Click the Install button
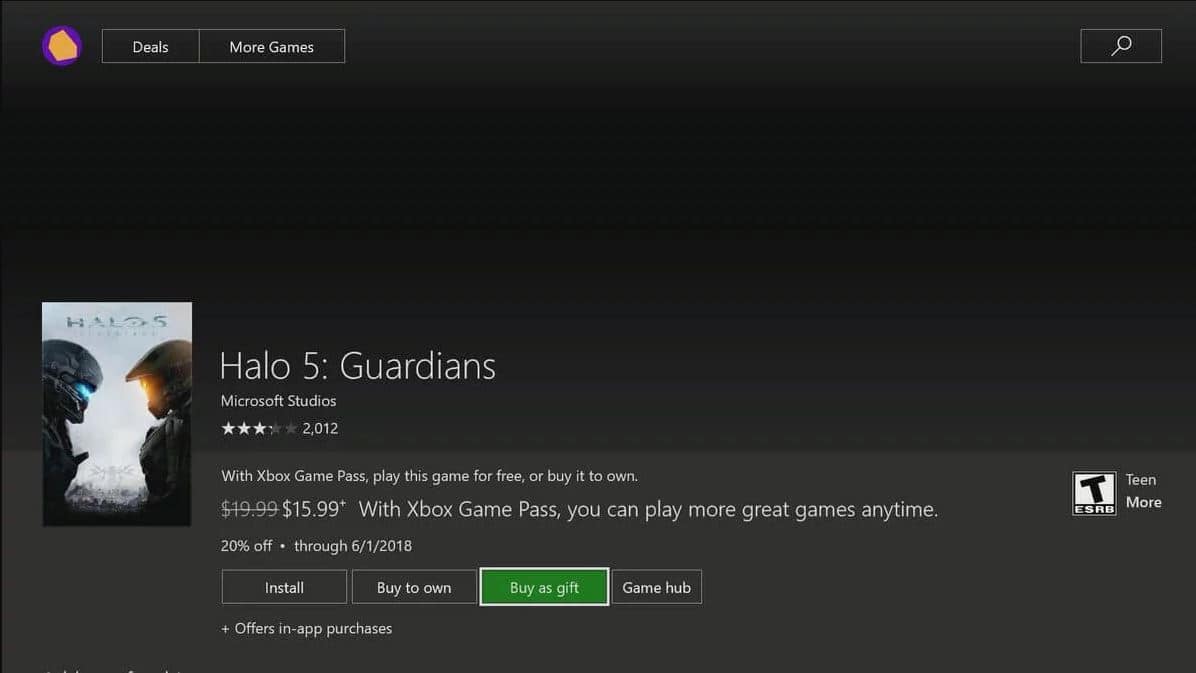Image resolution: width=1196 pixels, height=673 pixels. click(284, 587)
